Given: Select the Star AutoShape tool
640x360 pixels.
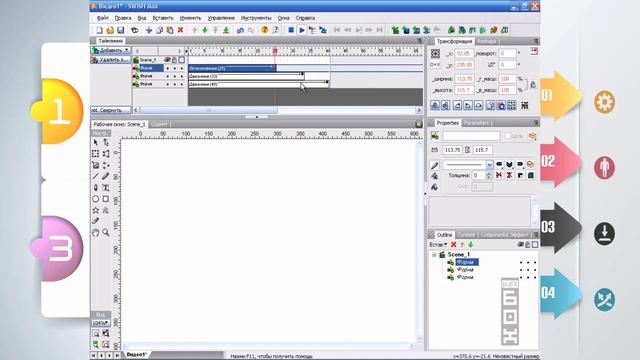Looking at the screenshot, I should coord(96,210).
